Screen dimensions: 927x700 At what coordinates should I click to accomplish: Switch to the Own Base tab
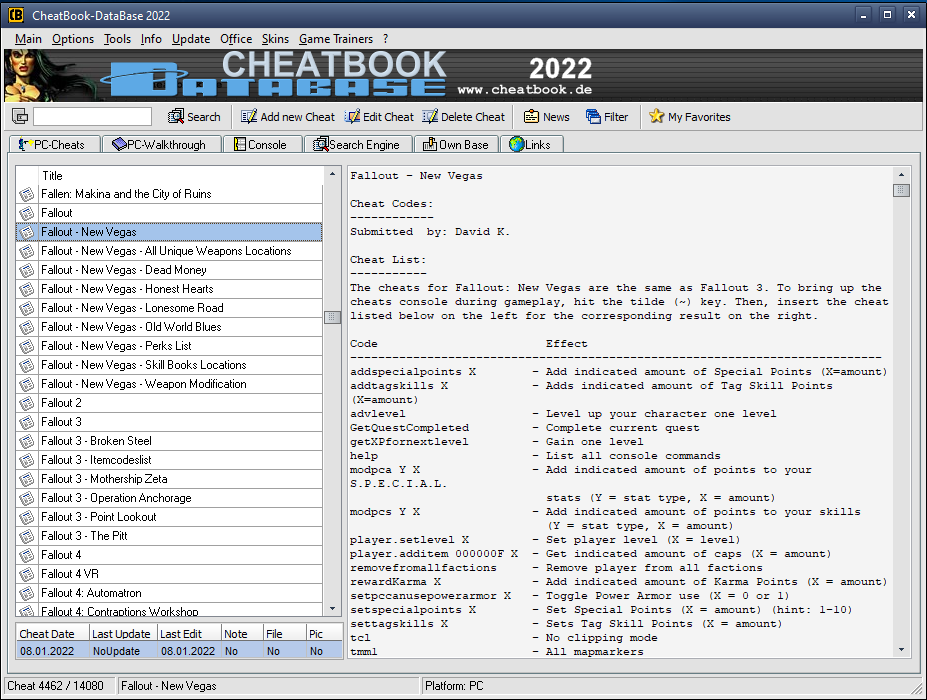456,144
